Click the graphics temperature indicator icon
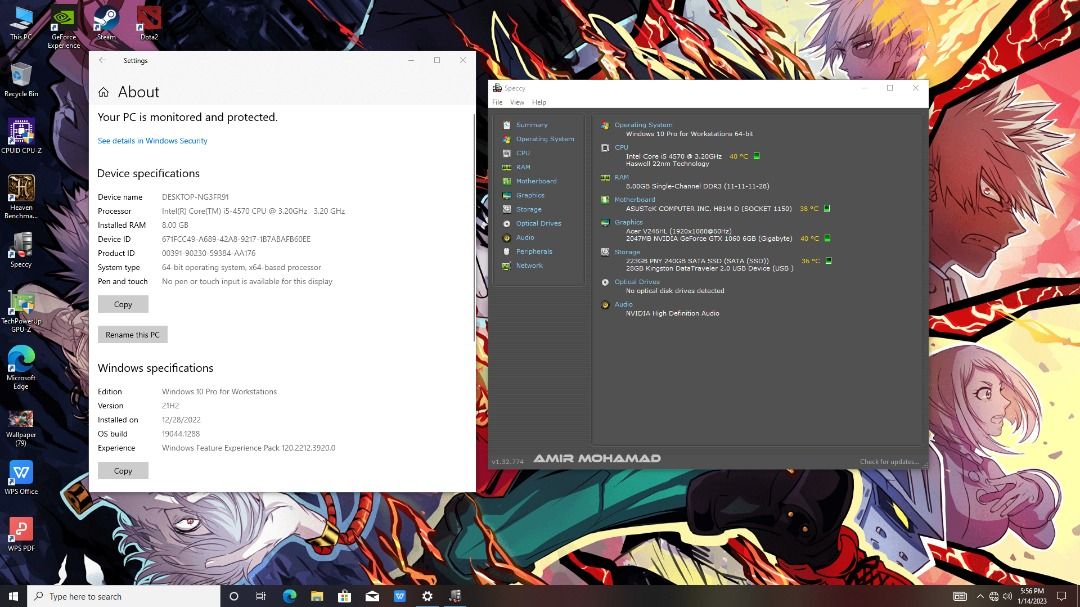Viewport: 1080px width, 607px height. coord(827,238)
